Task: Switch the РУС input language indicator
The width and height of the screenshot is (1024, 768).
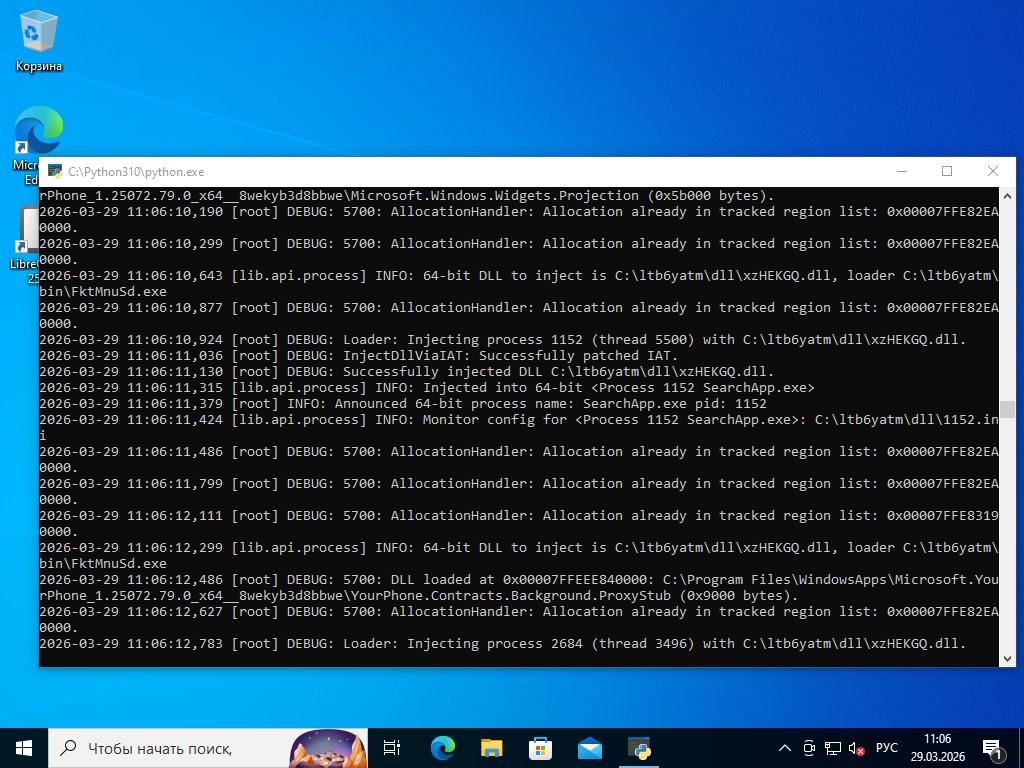Action: (x=886, y=748)
